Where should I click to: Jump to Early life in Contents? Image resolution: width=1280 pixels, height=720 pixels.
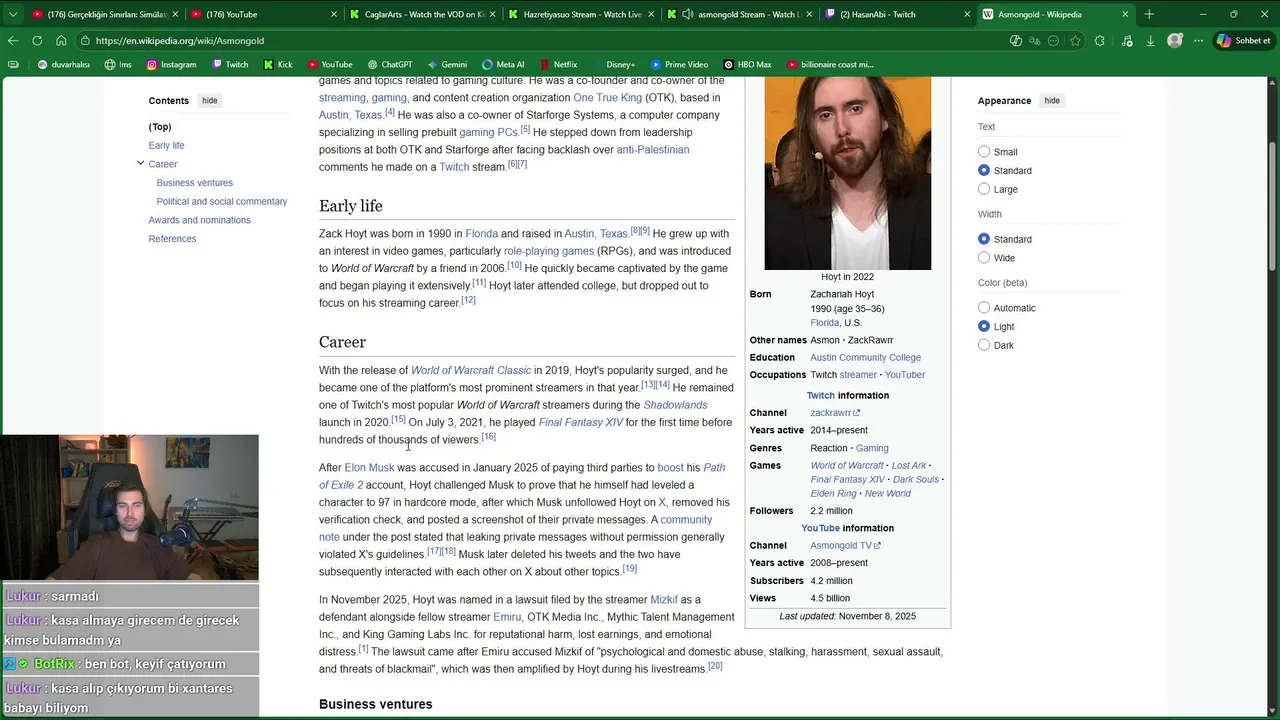pyautogui.click(x=166, y=145)
